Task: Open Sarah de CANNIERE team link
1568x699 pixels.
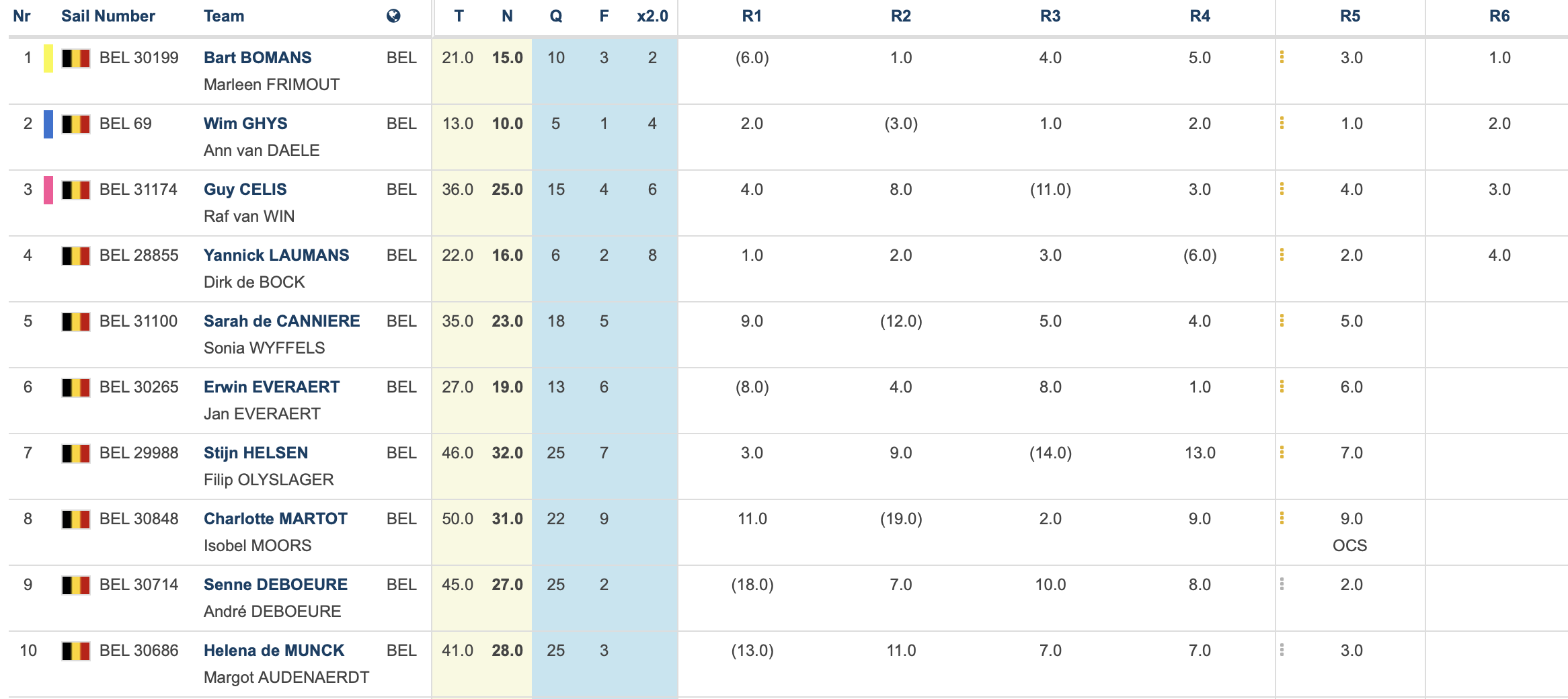Action: [x=282, y=321]
